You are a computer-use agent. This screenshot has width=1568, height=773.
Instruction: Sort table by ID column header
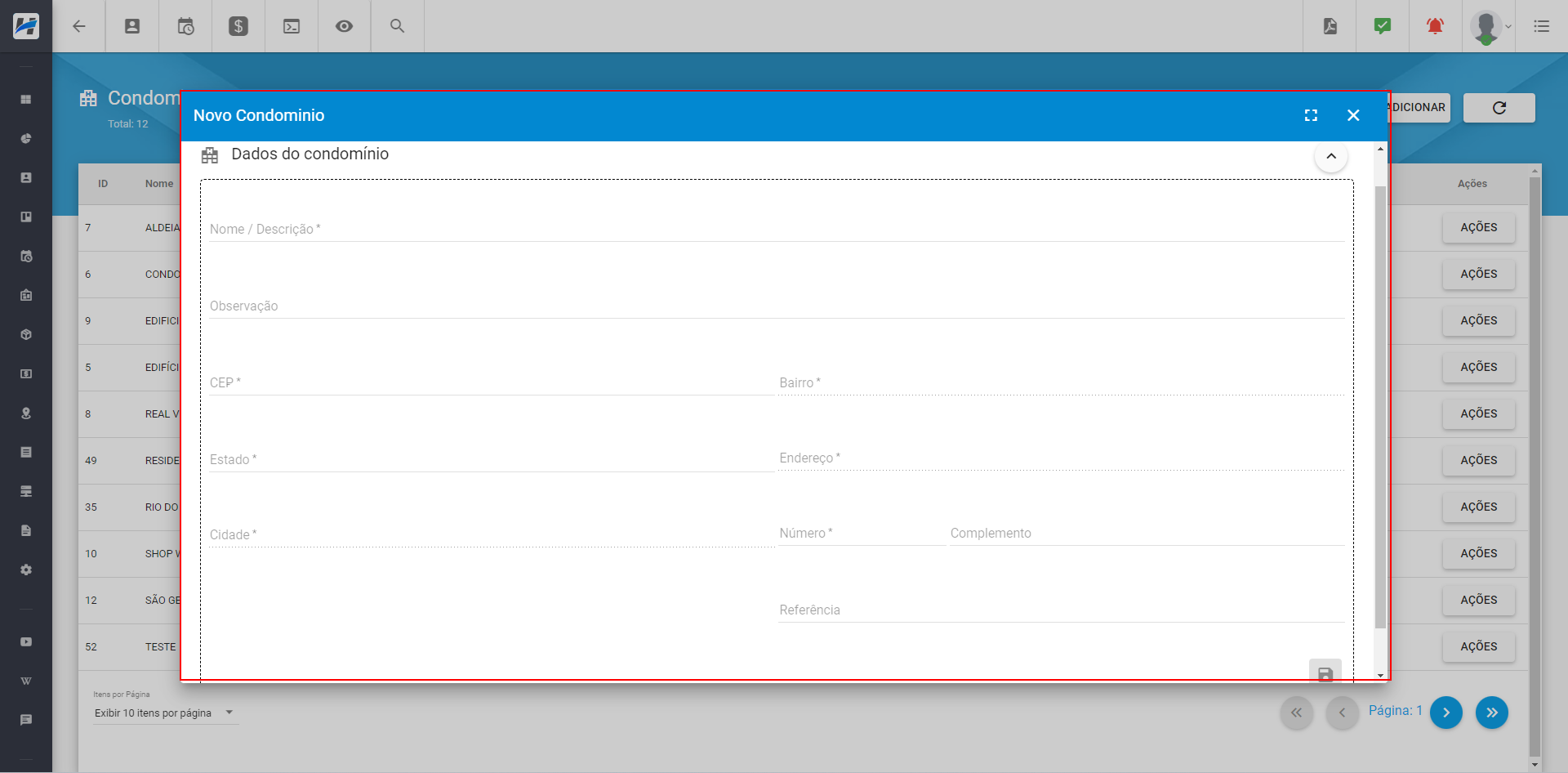(x=103, y=184)
